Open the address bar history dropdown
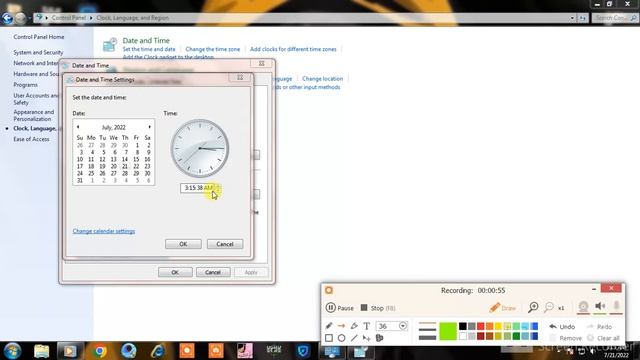 coord(572,18)
